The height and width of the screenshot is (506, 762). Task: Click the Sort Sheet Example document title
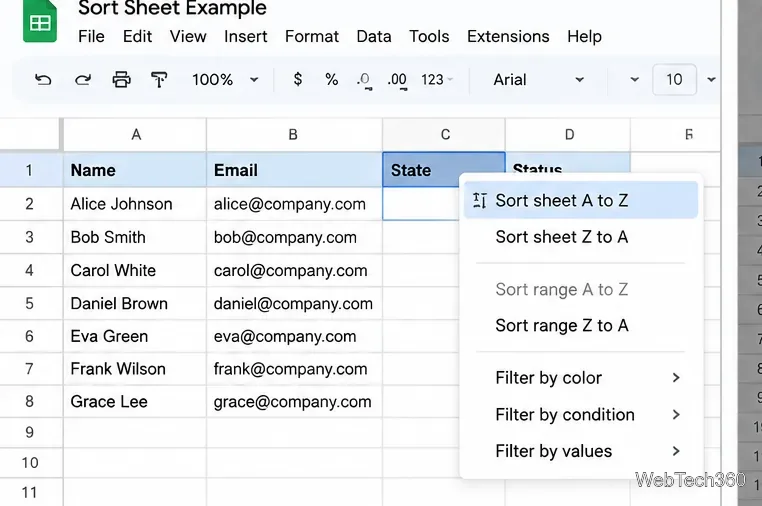click(172, 8)
